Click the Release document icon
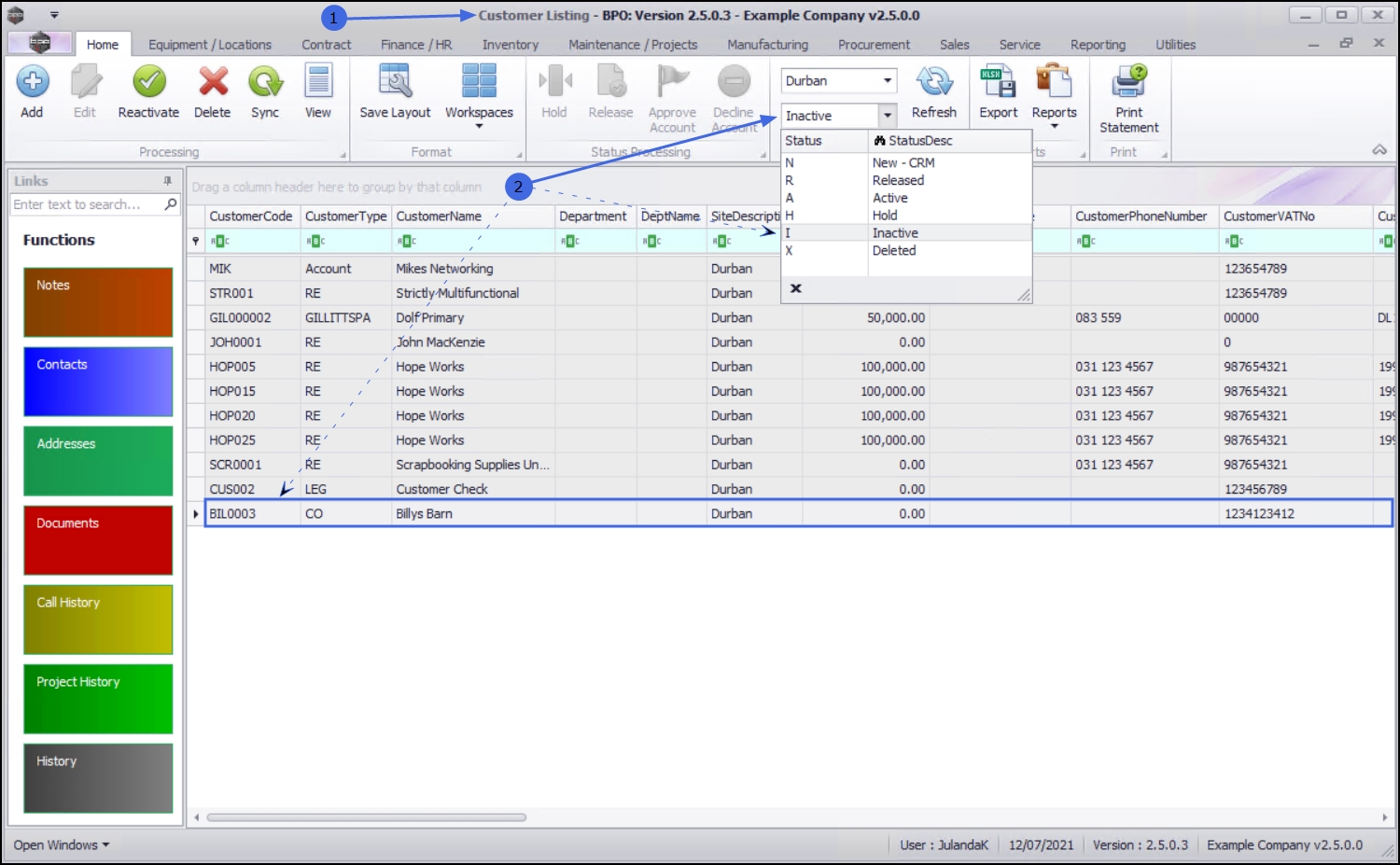This screenshot has width=1400, height=865. 611,82
